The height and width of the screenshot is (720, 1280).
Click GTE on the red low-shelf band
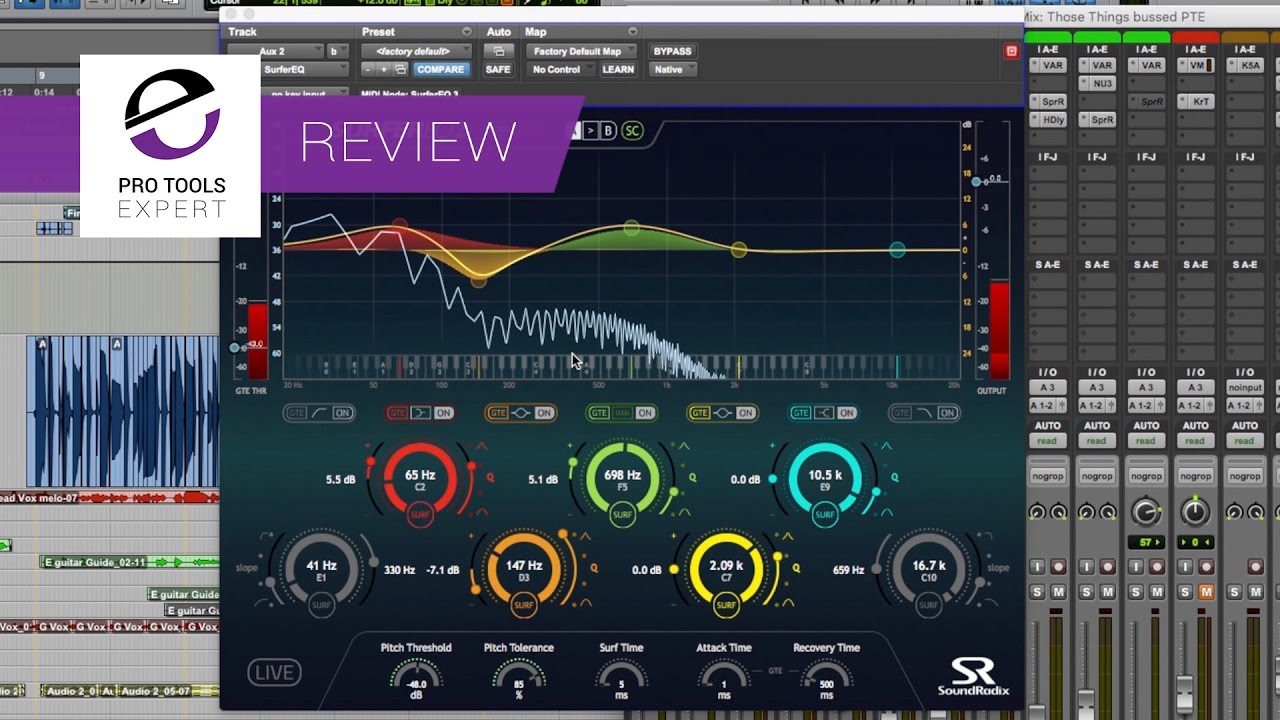(x=398, y=413)
